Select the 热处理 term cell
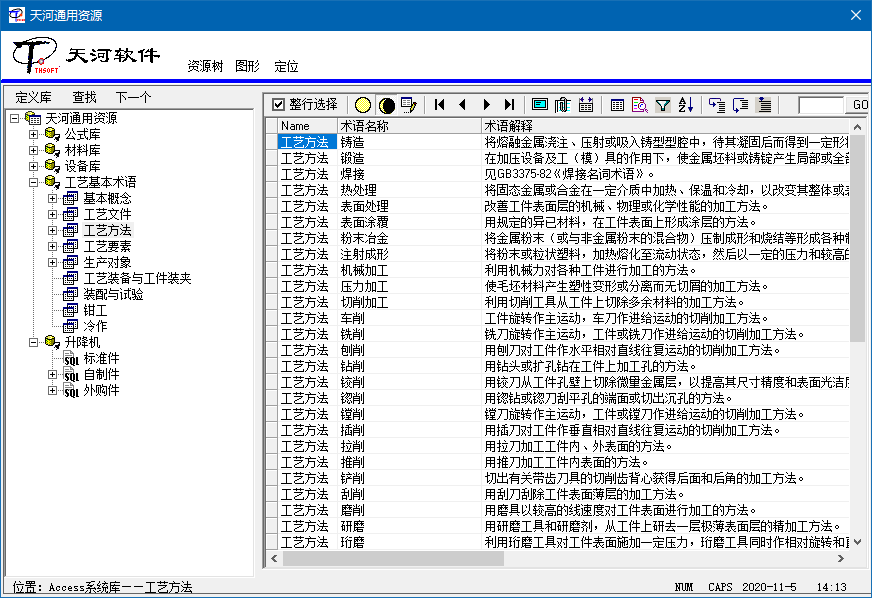This screenshot has height=598, width=872. pos(409,190)
